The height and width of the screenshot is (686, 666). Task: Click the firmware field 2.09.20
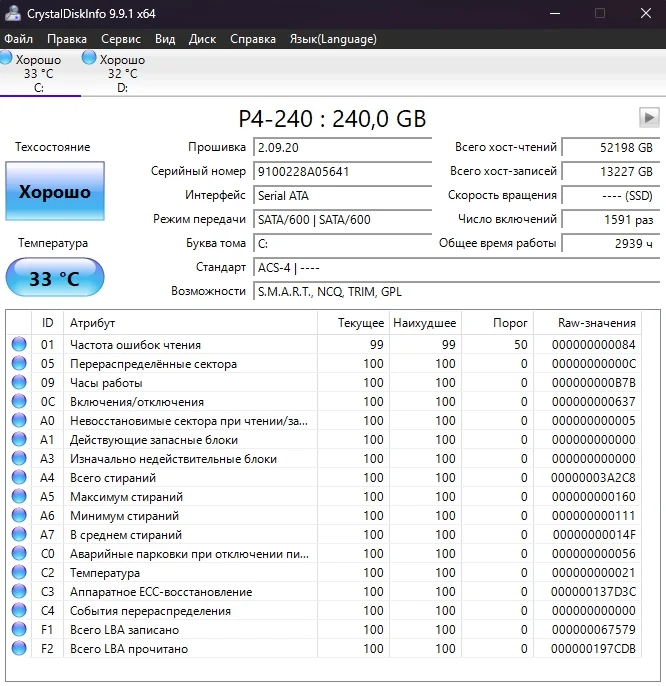(x=343, y=147)
